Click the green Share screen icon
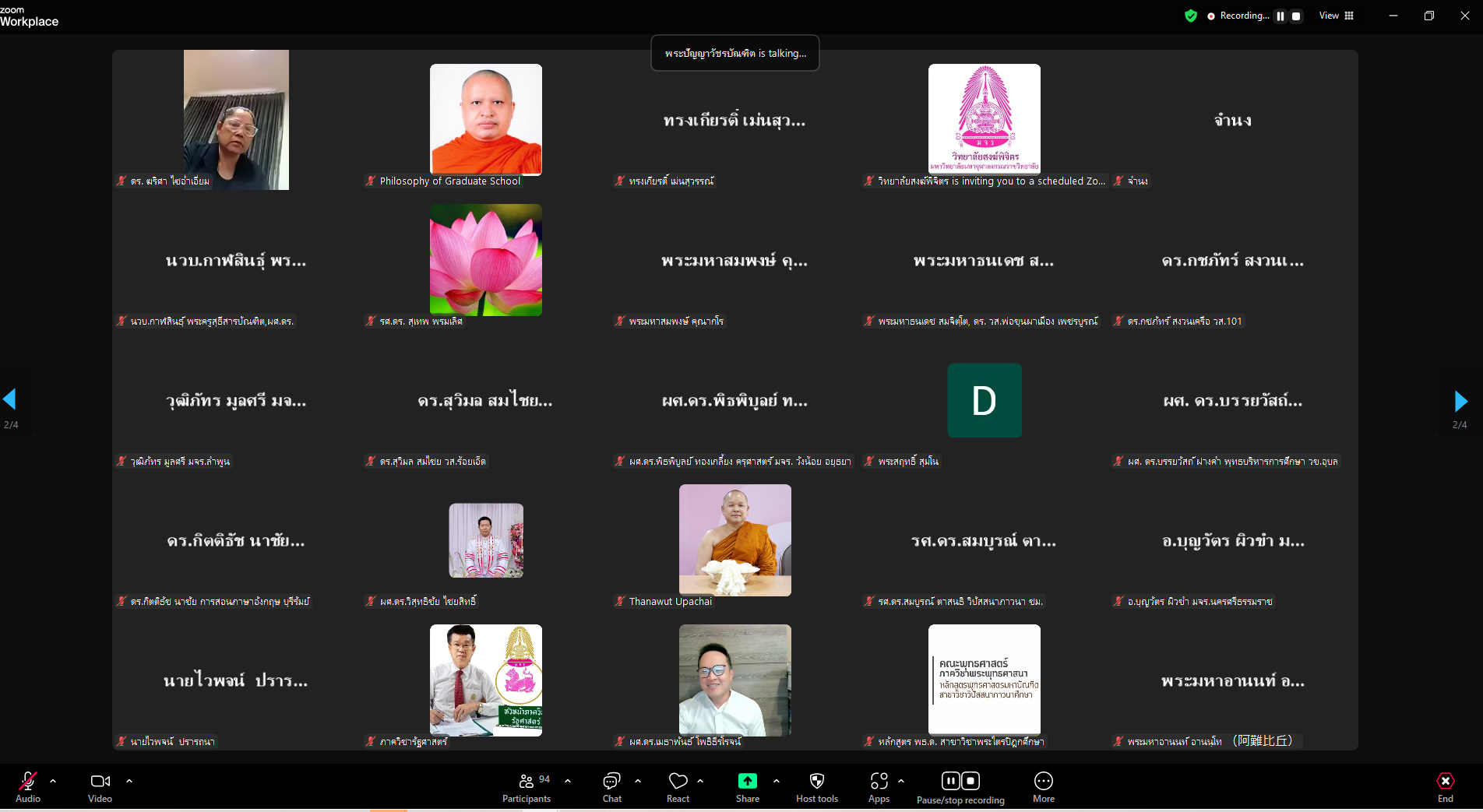 747,781
